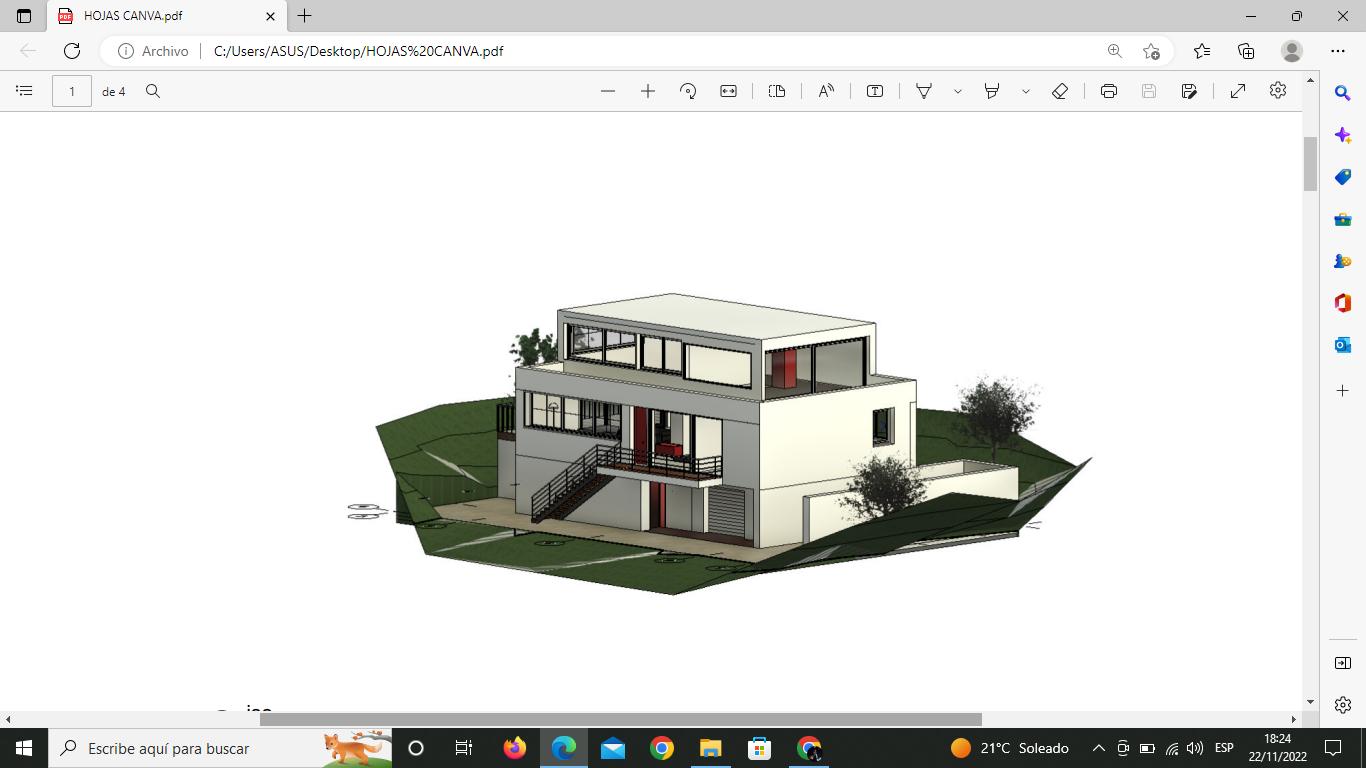
Task: Search within the PDF document
Action: [153, 91]
